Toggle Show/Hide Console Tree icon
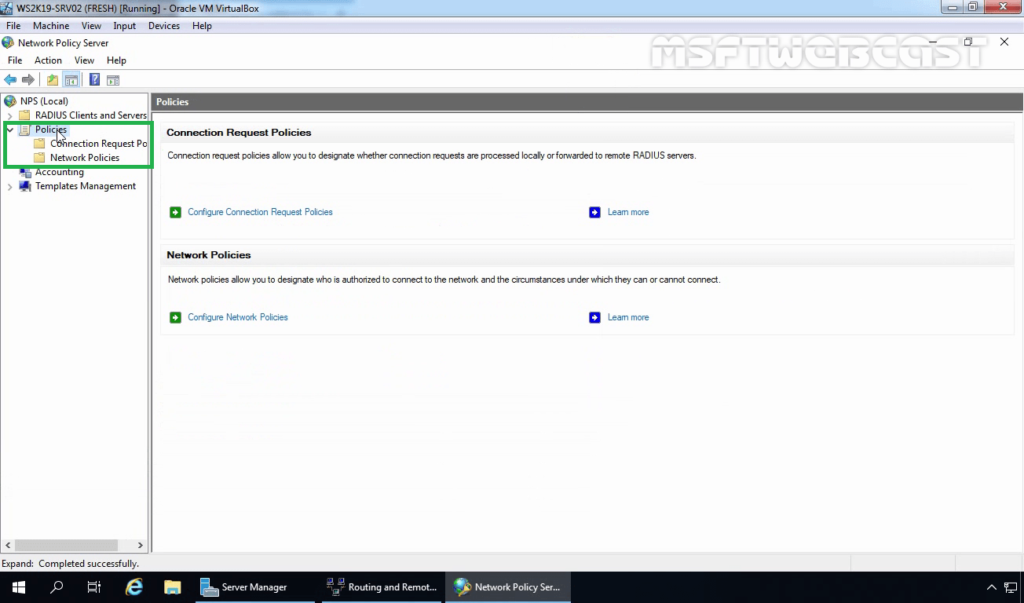 pyautogui.click(x=71, y=80)
